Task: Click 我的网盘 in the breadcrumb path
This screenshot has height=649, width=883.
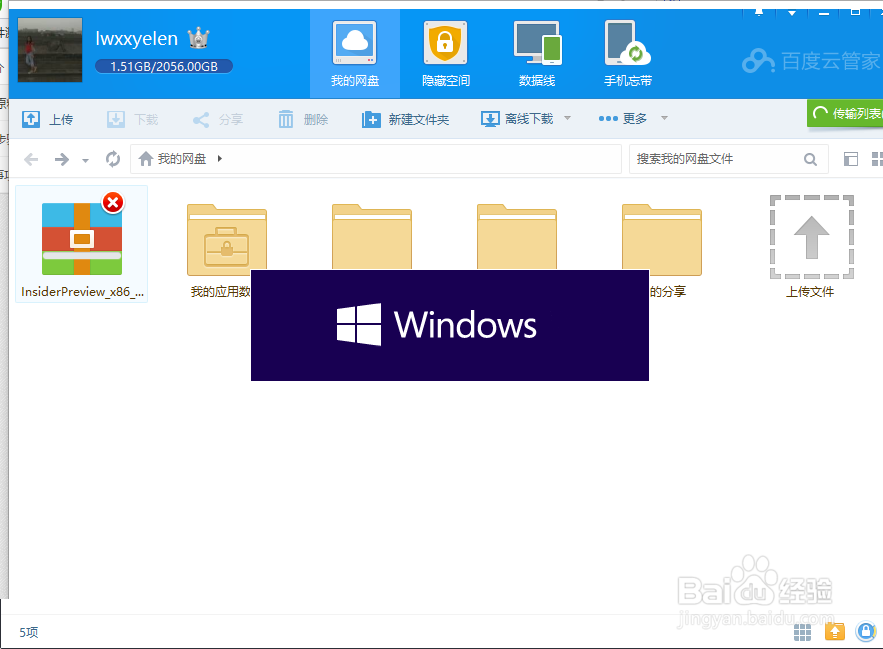Action: click(x=182, y=159)
